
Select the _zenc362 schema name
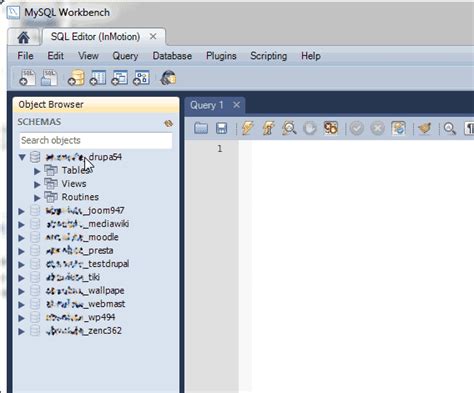click(x=84, y=331)
